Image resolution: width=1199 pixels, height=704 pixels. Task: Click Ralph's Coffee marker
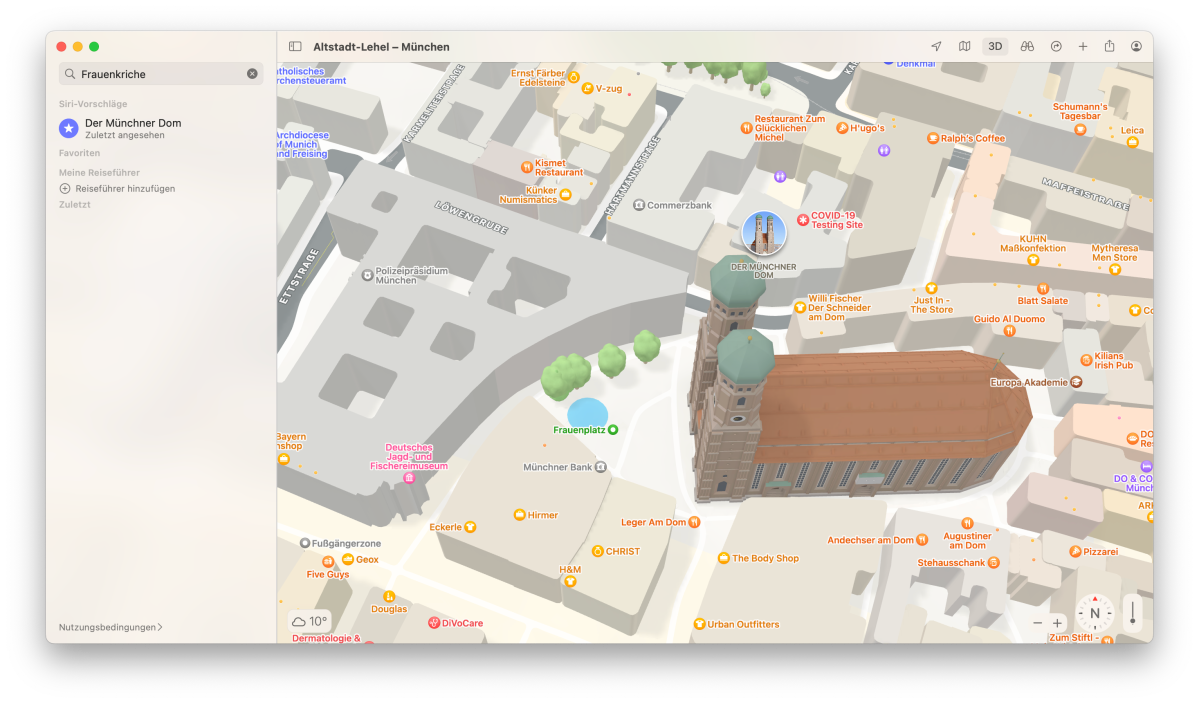933,138
